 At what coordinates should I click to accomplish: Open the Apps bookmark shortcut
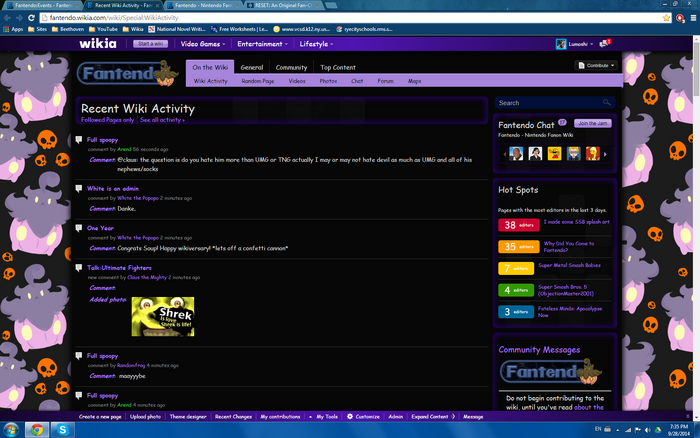pos(13,29)
